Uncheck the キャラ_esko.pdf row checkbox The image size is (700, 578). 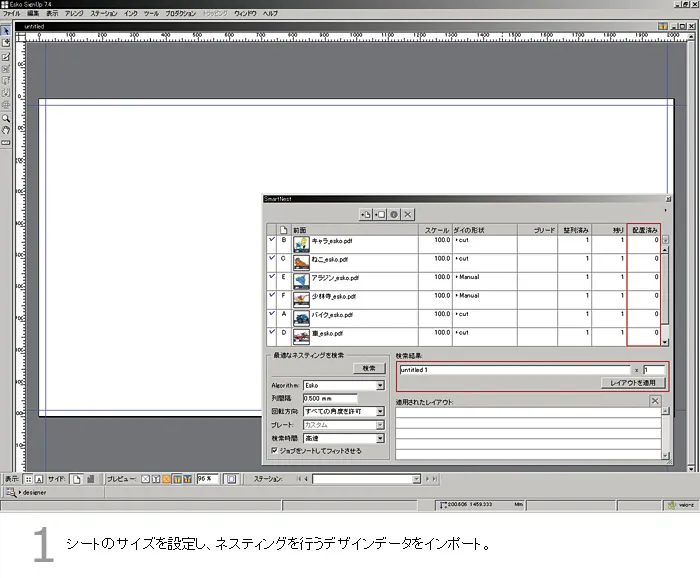(x=272, y=240)
